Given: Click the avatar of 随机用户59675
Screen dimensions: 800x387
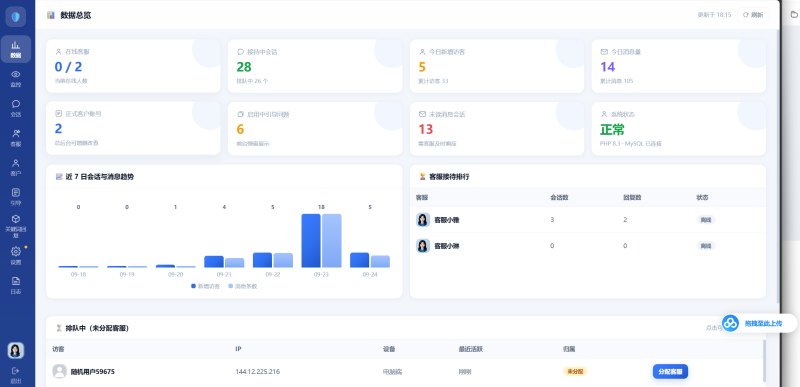Looking at the screenshot, I should 60,371.
